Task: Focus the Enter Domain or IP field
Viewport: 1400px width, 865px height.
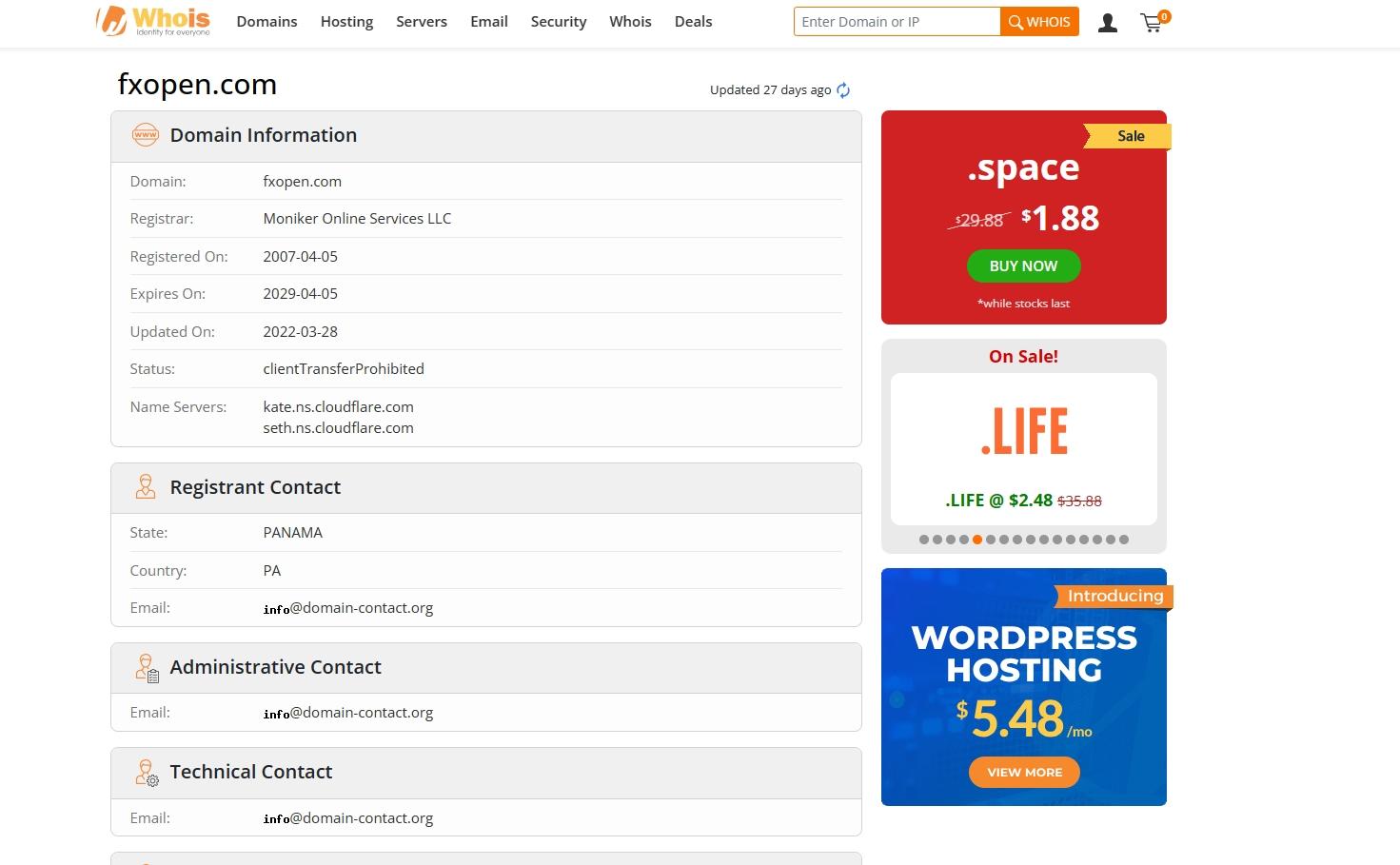Action: pos(897,22)
